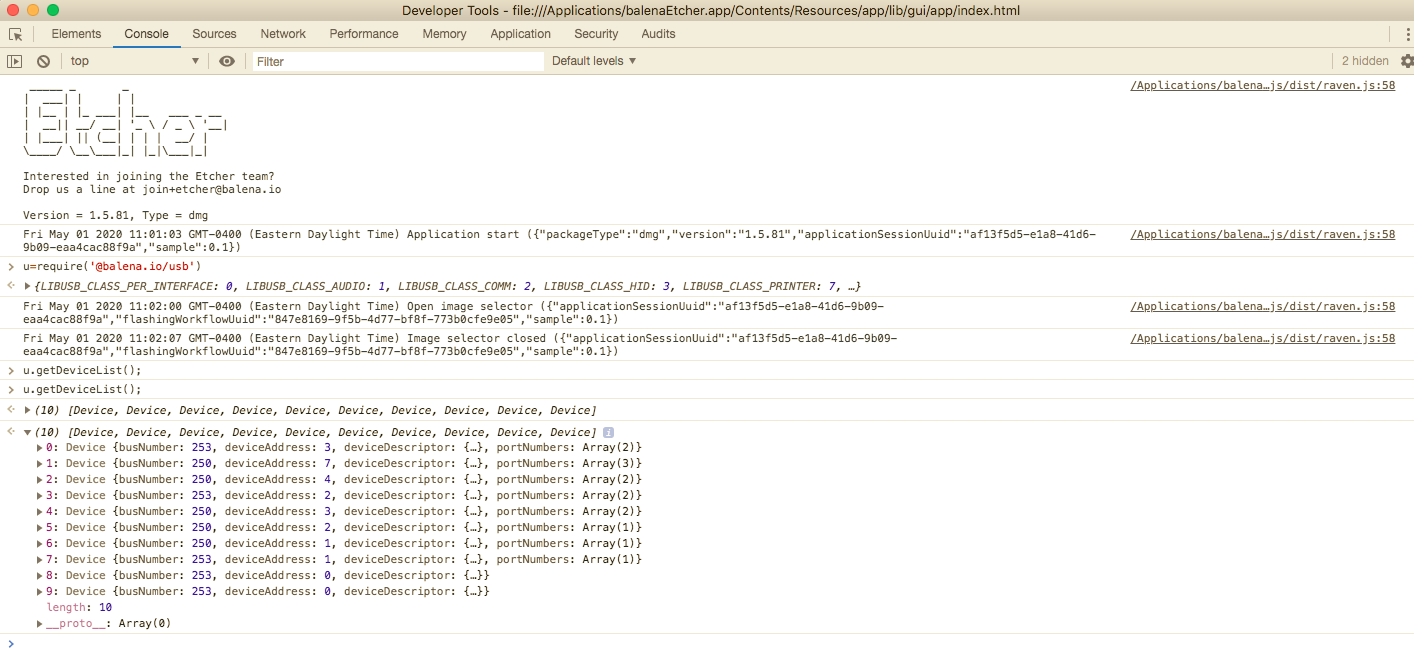Screen dimensions: 1414x666
Task: Open the Network tab
Action: 283,34
